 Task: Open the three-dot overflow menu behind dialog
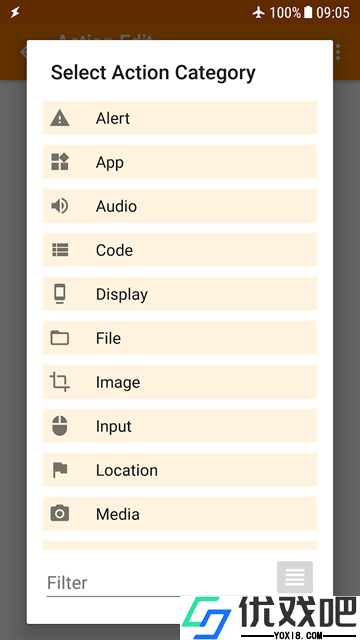point(338,52)
